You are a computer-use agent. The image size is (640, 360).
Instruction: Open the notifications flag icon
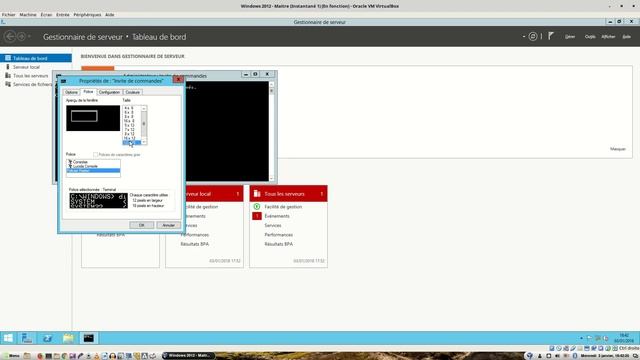tap(551, 36)
